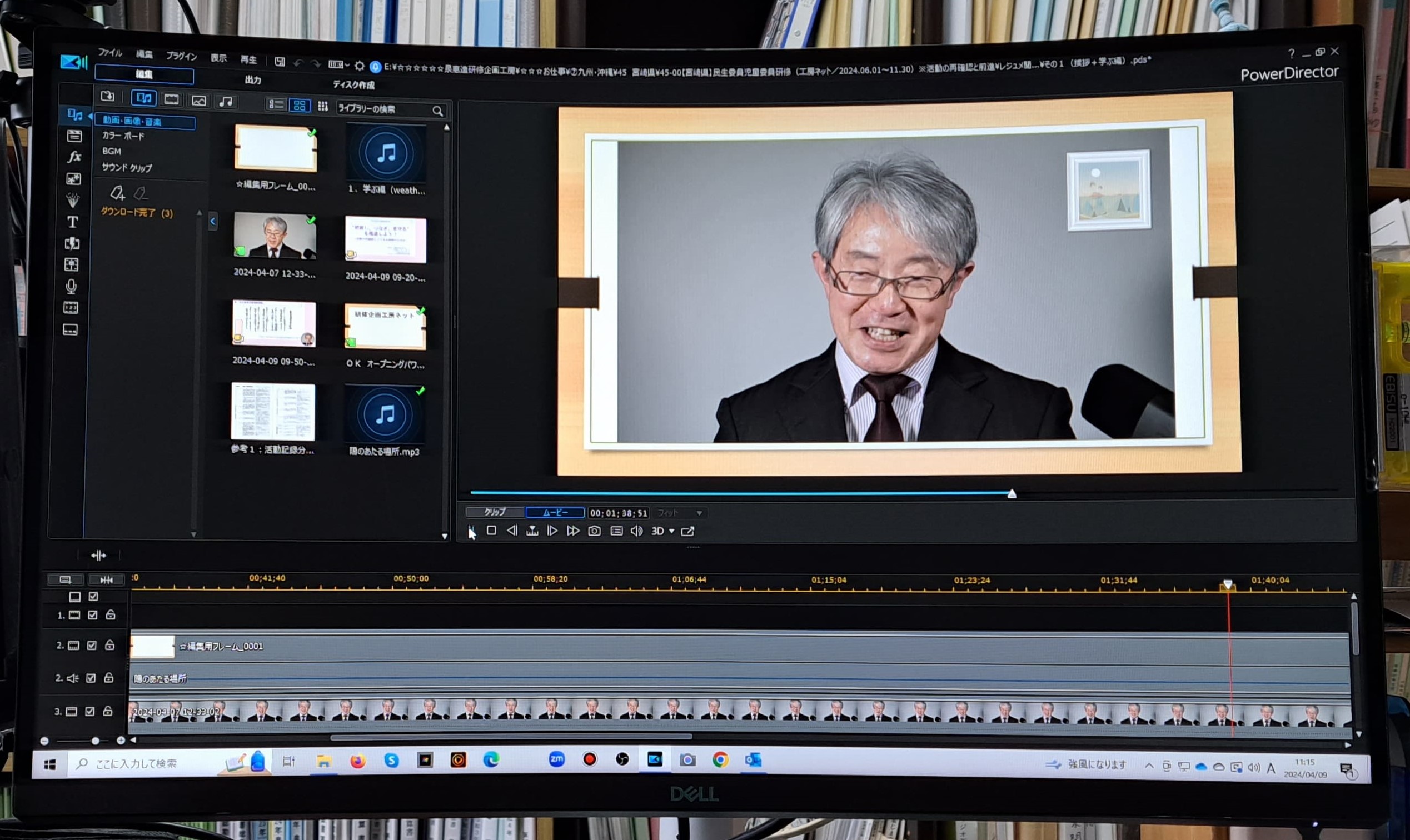Toggle checkbox on video track 1
The width and height of the screenshot is (1410, 840).
coord(93,614)
